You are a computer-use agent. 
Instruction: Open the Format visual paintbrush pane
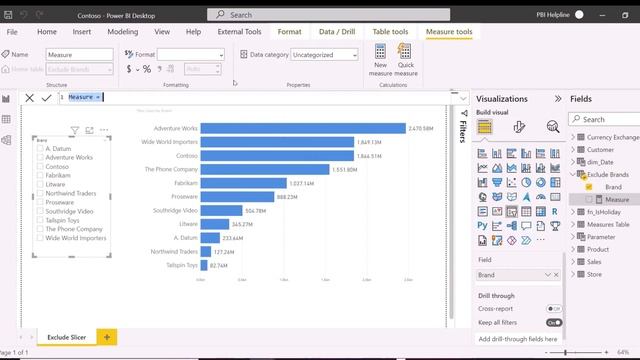pos(519,127)
